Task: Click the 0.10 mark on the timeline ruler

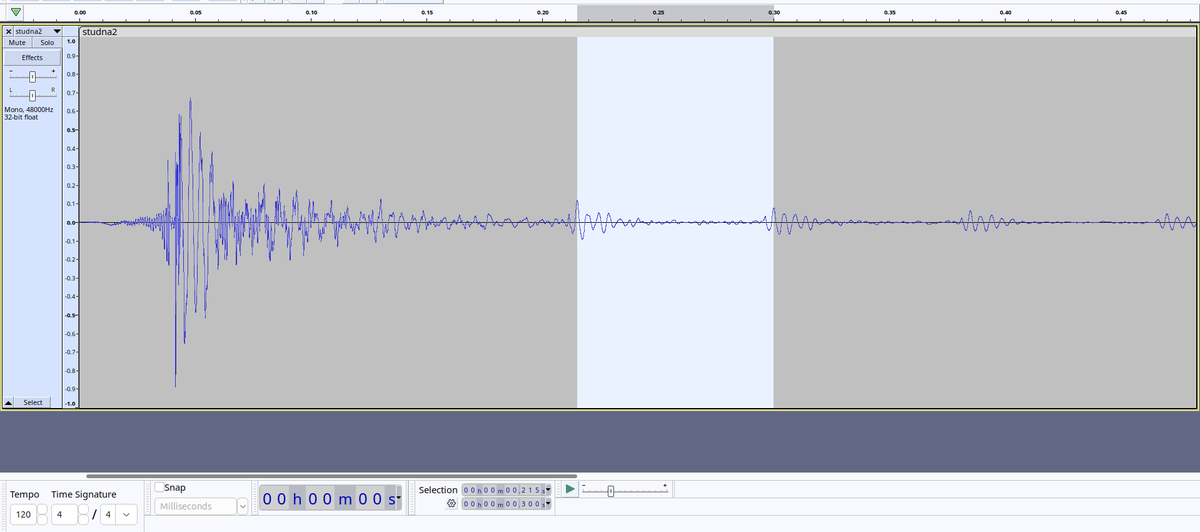Action: (x=311, y=11)
